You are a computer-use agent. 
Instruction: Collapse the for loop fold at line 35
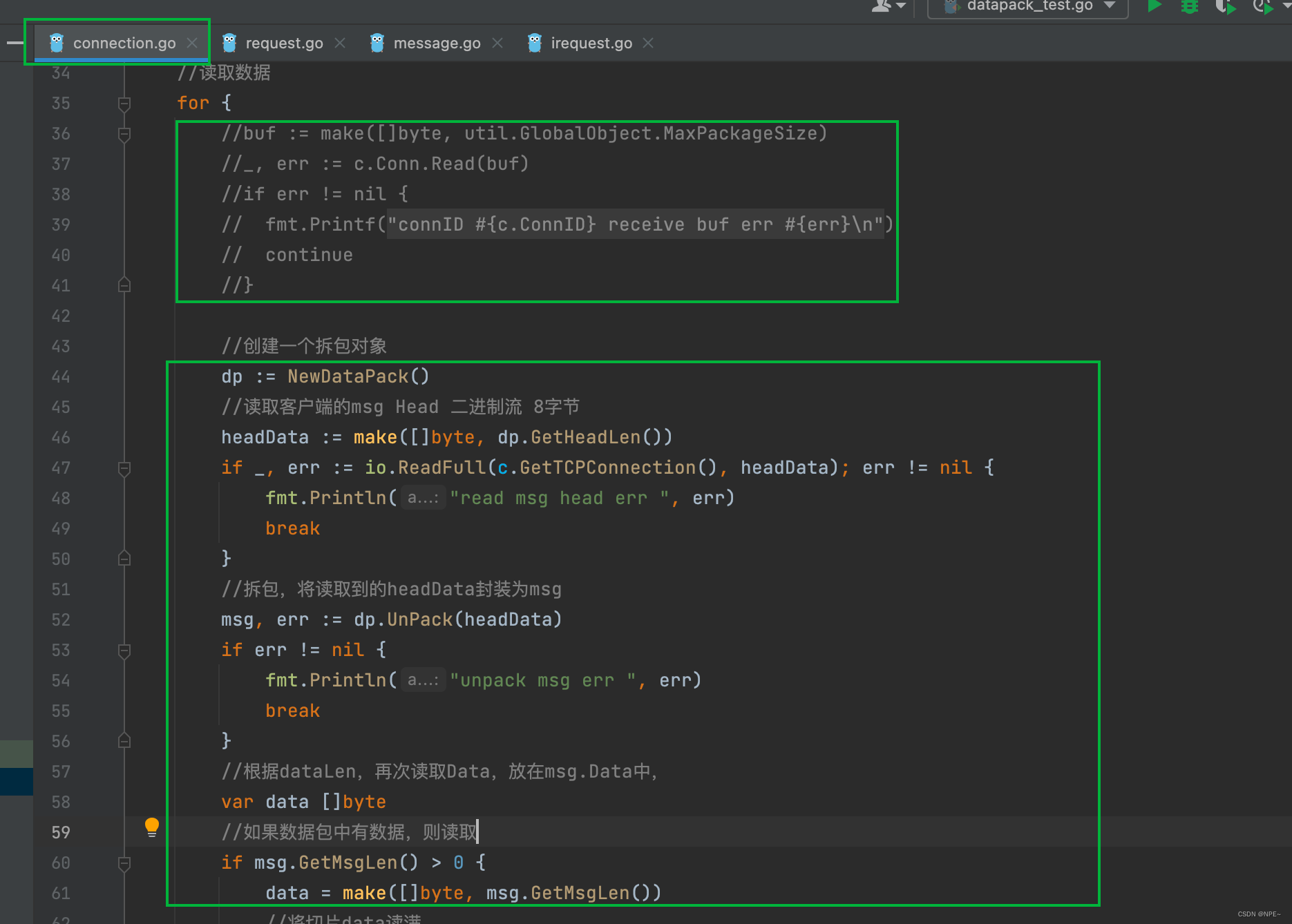pyautogui.click(x=124, y=104)
